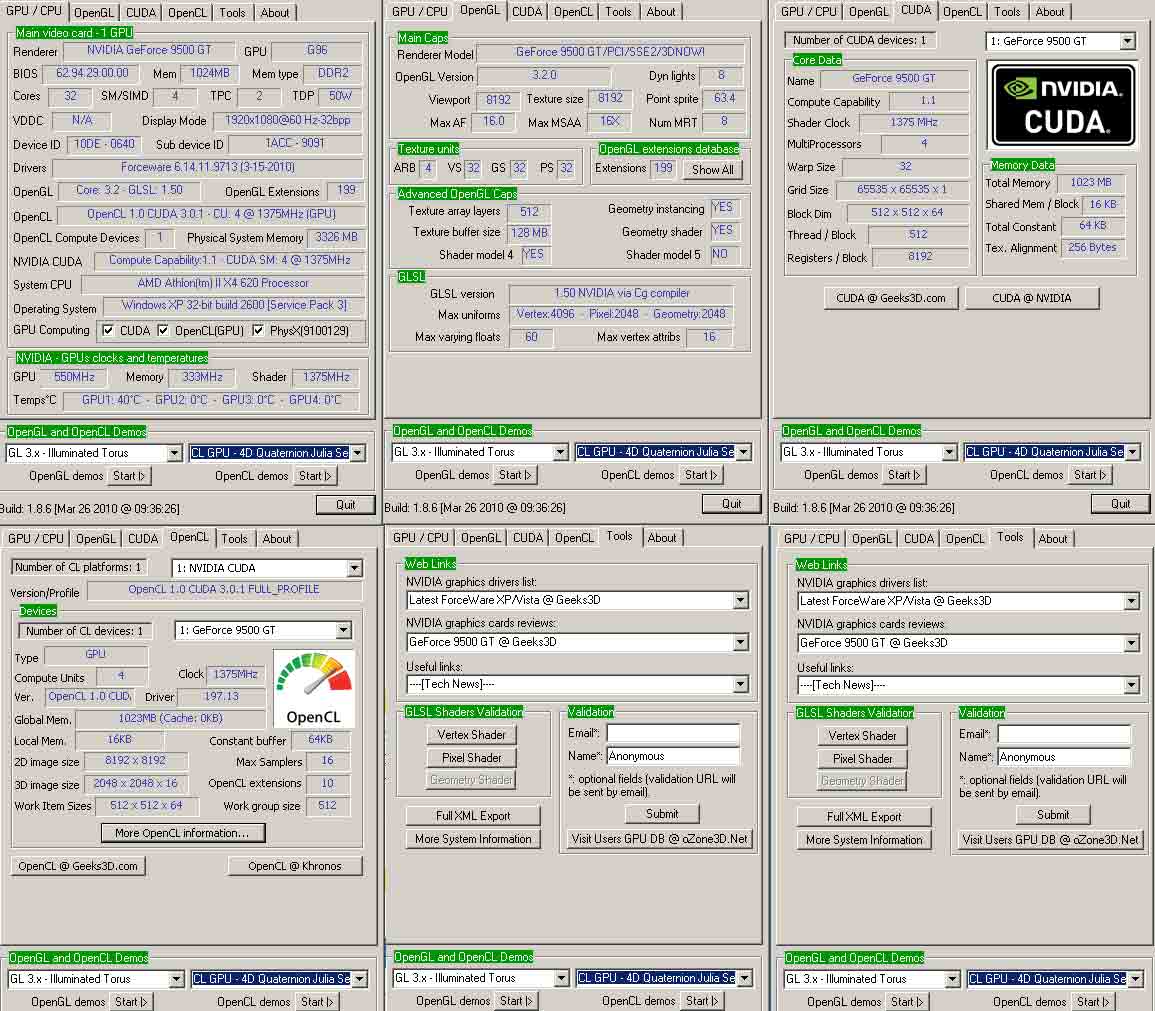Viewport: 1155px width, 1011px height.
Task: Toggle the OpenCL(GPU) checkbox under GPU Computing
Action: pyautogui.click(x=164, y=331)
